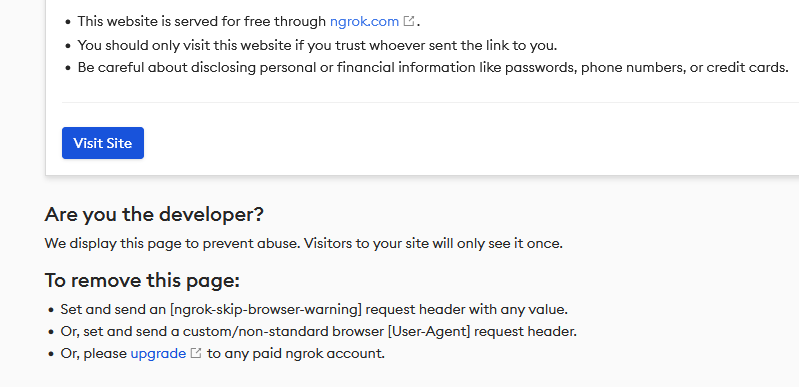Click the warning about disclosing personal information
Viewport: 799px width, 387px height.
click(433, 67)
